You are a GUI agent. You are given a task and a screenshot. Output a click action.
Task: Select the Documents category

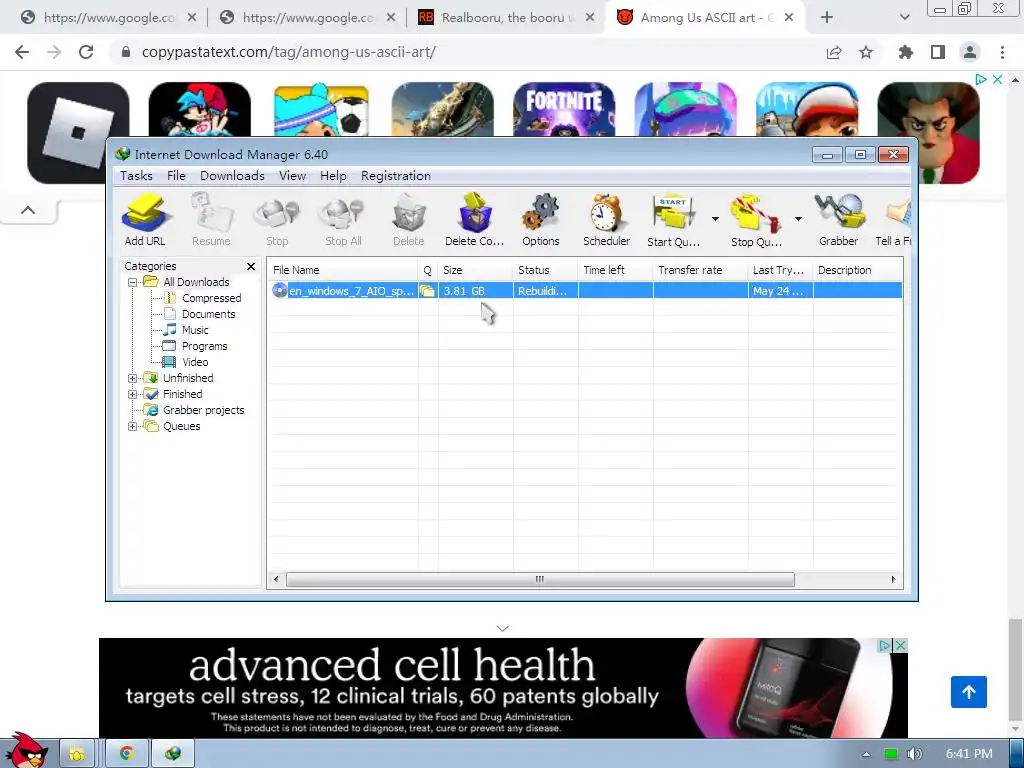[208, 314]
